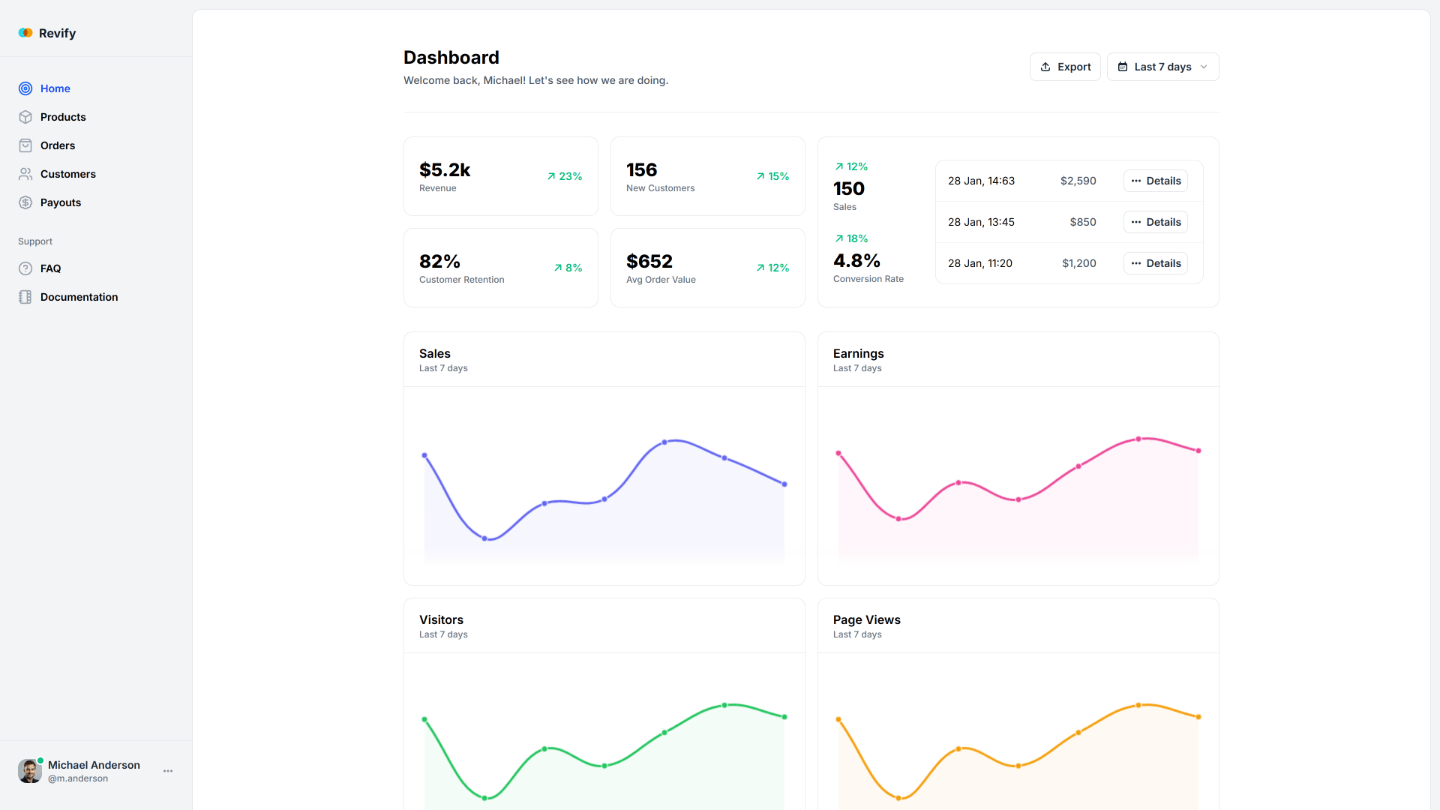
Task: Open the Last 7 days dropdown
Action: 1163,66
